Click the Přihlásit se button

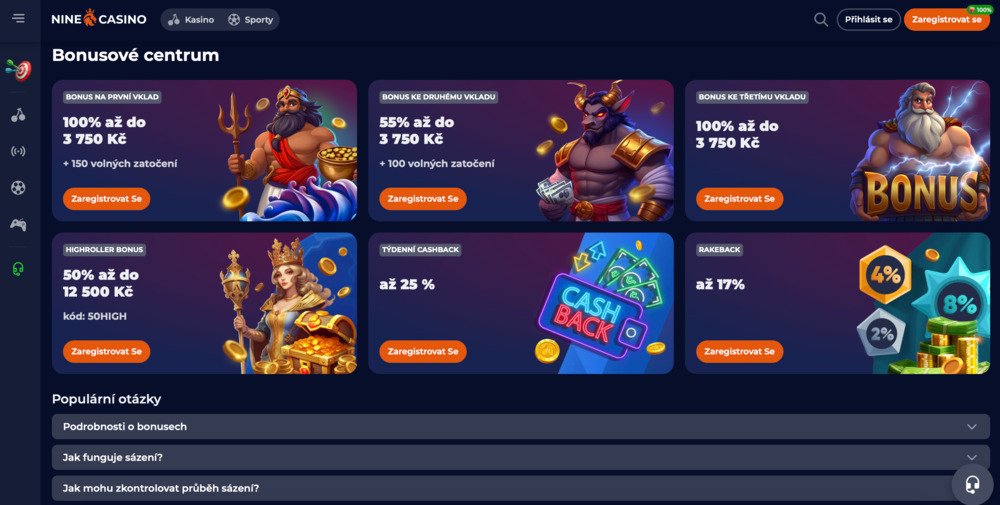pyautogui.click(x=869, y=20)
